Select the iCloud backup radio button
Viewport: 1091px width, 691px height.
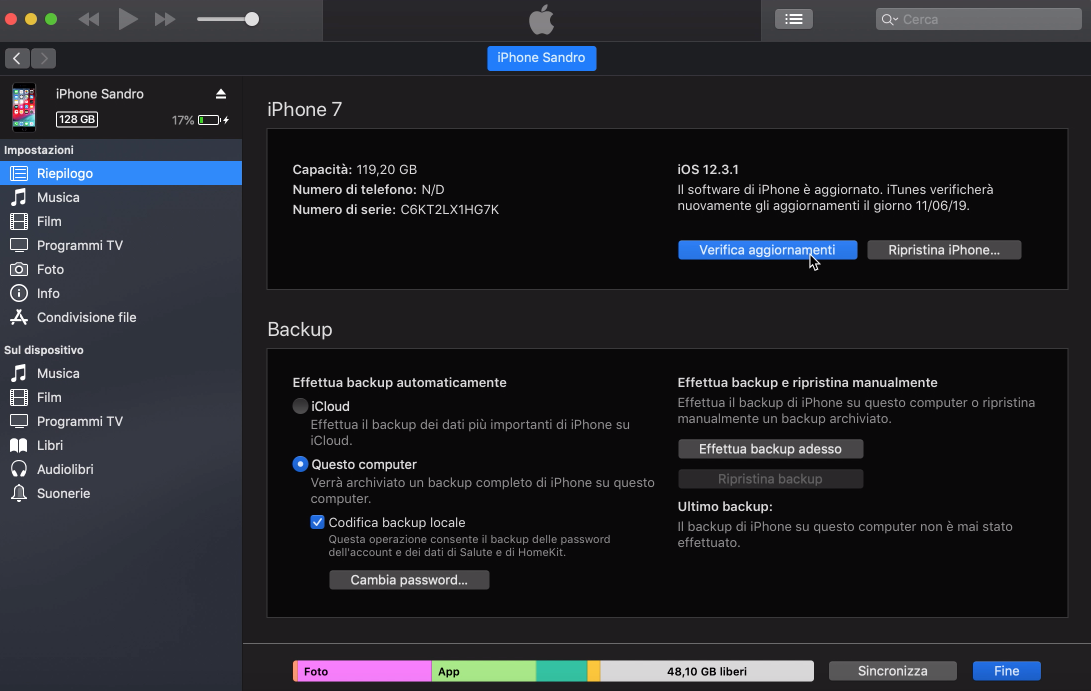click(x=300, y=406)
